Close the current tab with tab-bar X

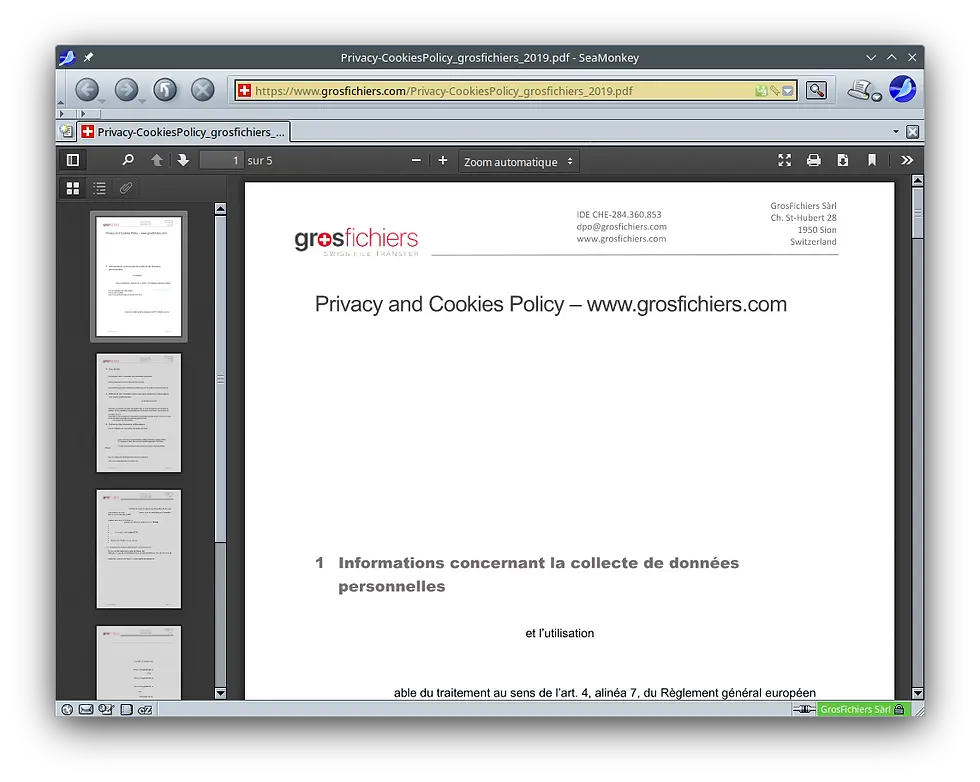[912, 132]
